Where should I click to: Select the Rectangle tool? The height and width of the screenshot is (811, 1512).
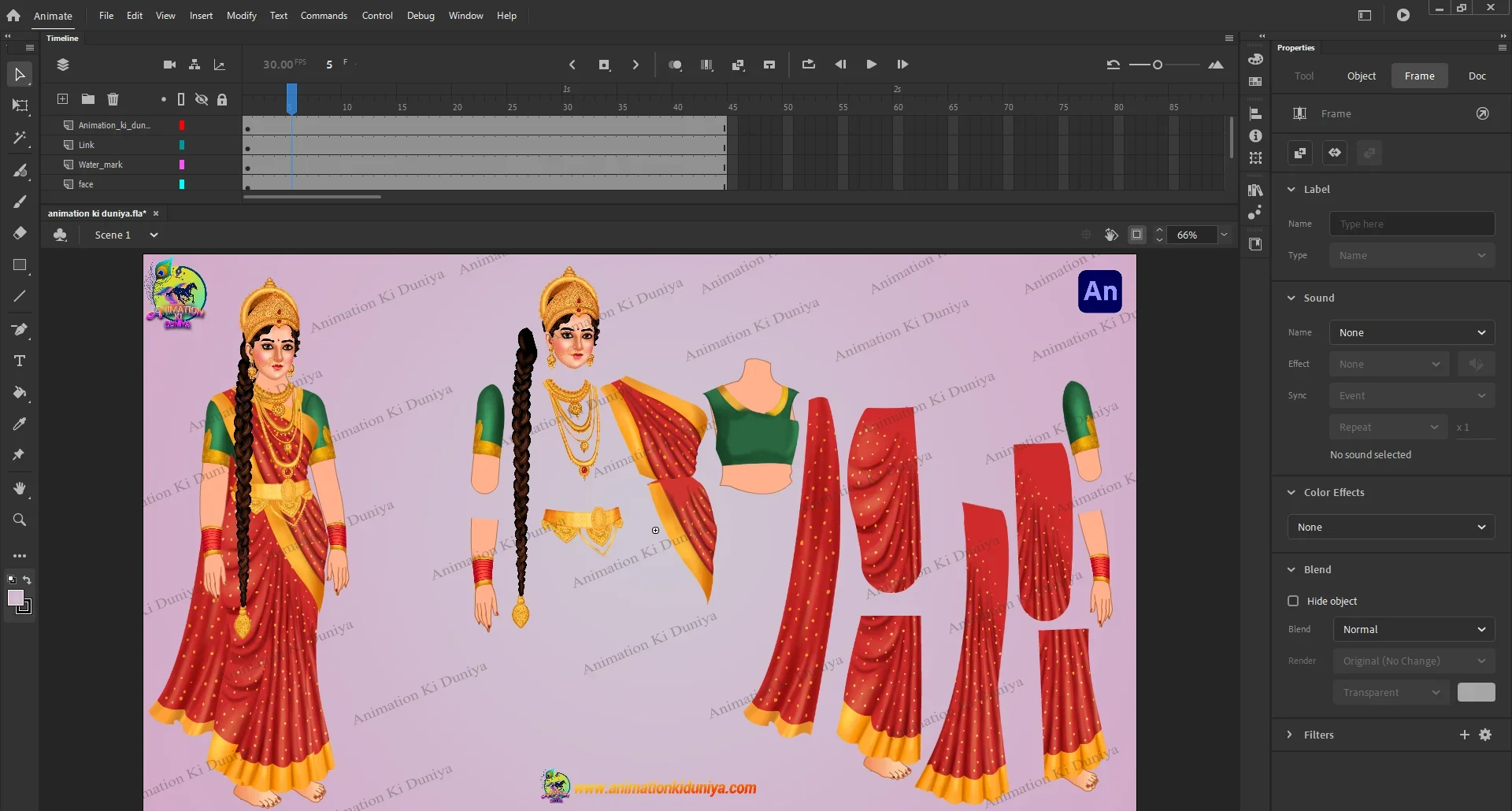coord(20,265)
